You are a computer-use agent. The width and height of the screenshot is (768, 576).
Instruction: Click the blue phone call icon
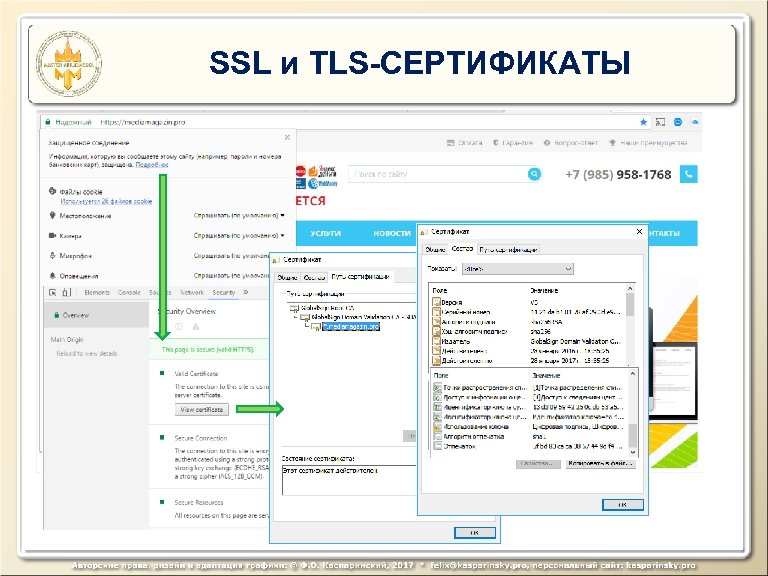click(x=688, y=174)
